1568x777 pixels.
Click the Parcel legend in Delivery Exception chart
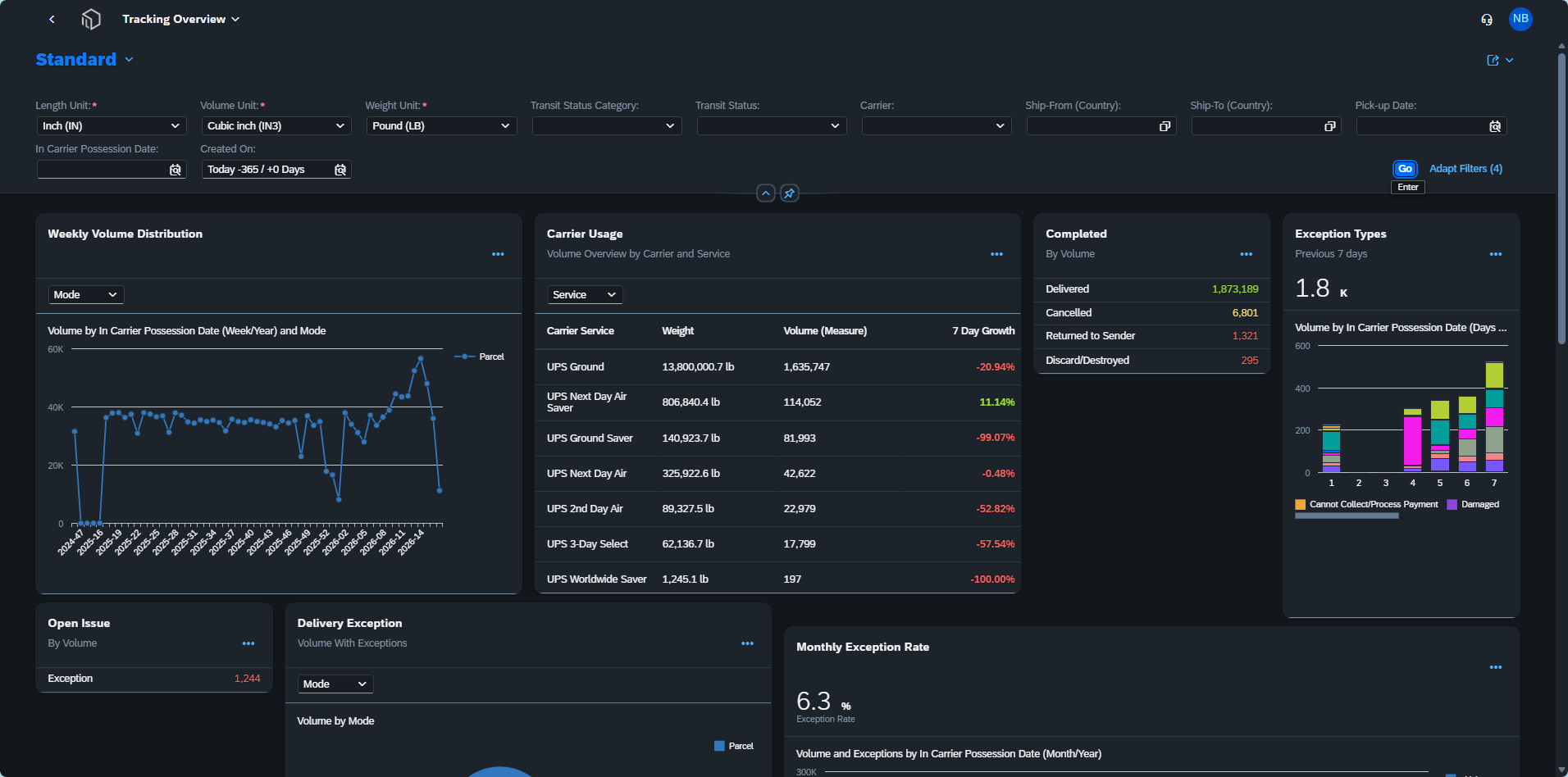[x=734, y=746]
